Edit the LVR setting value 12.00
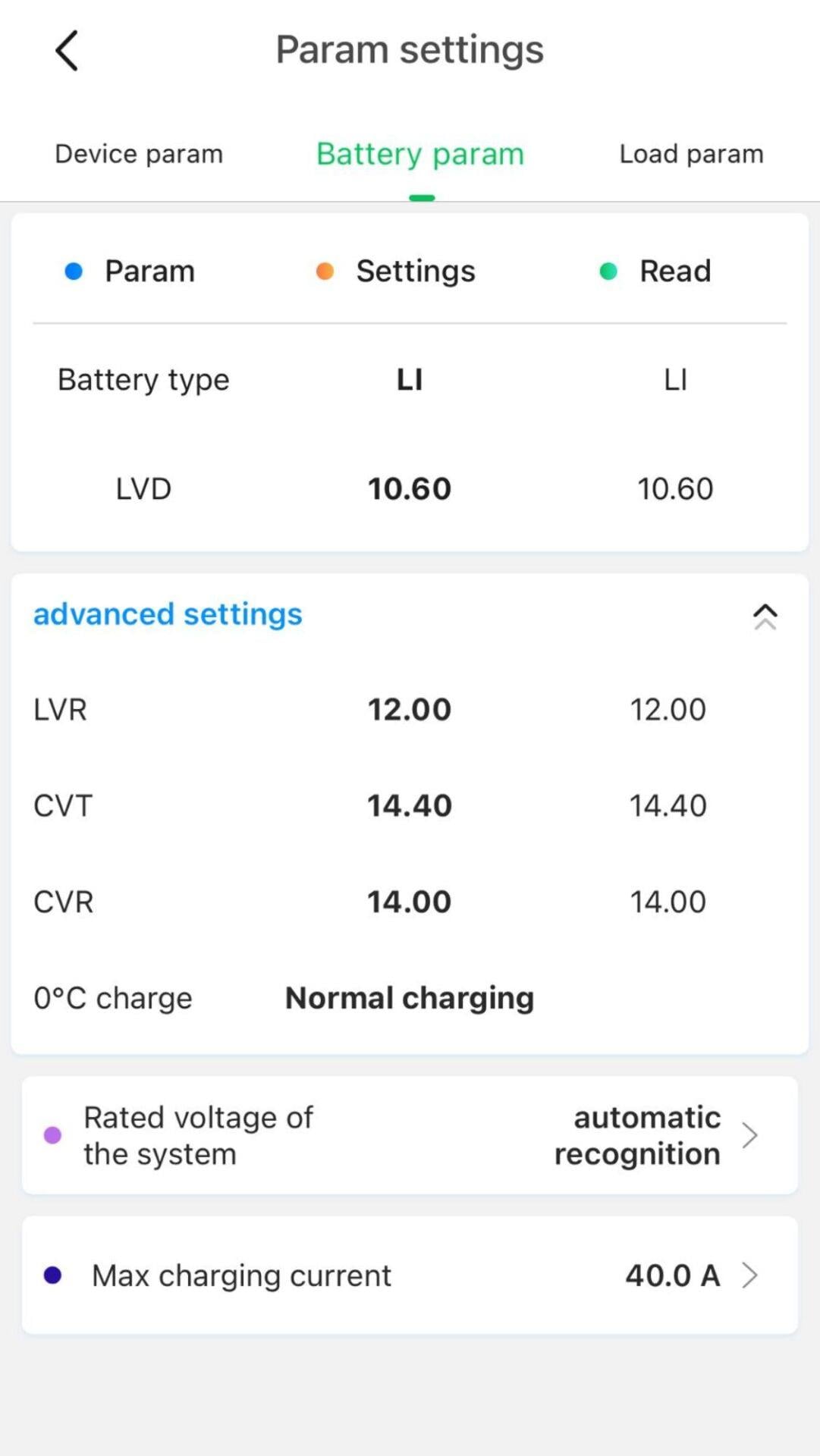Screen dimensions: 820x1456 [x=410, y=710]
